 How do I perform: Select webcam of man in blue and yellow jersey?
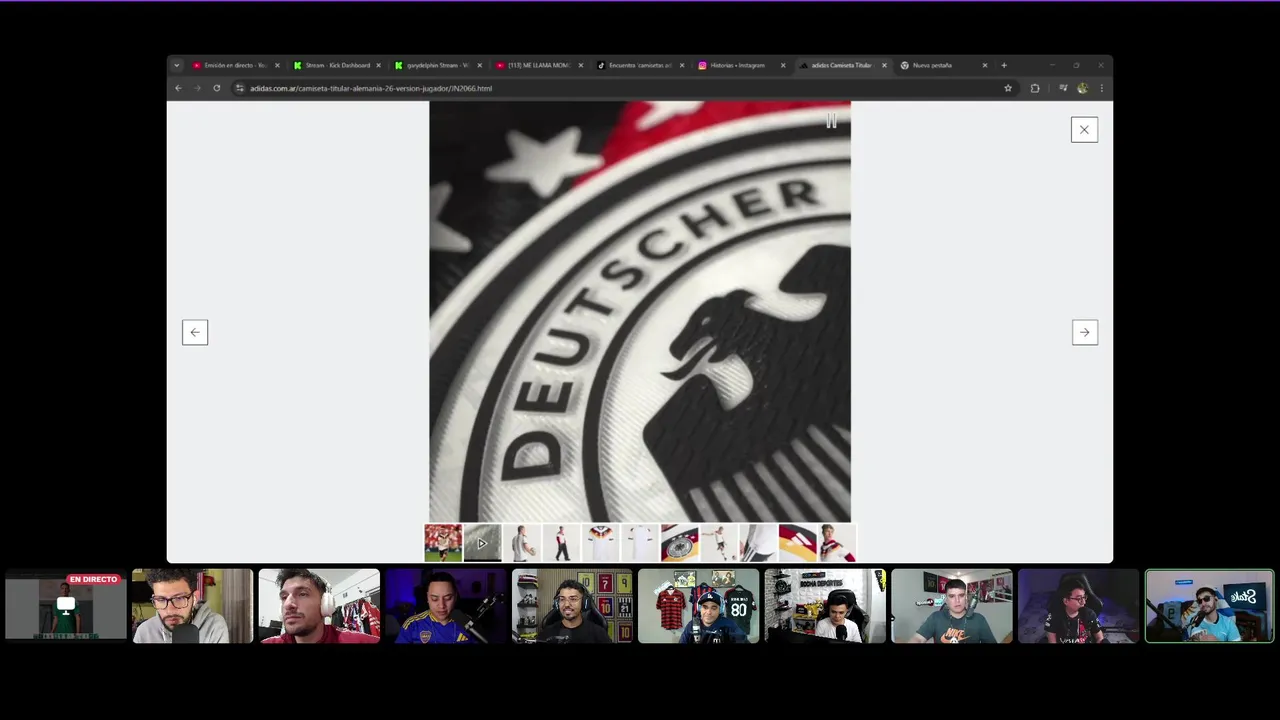pyautogui.click(x=445, y=606)
